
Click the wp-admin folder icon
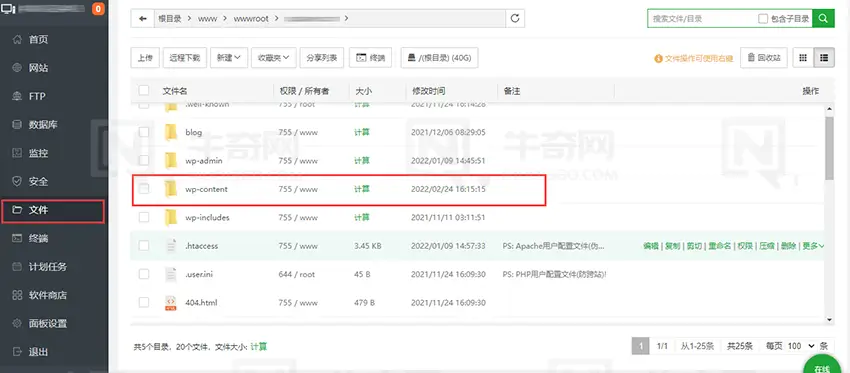[171, 160]
